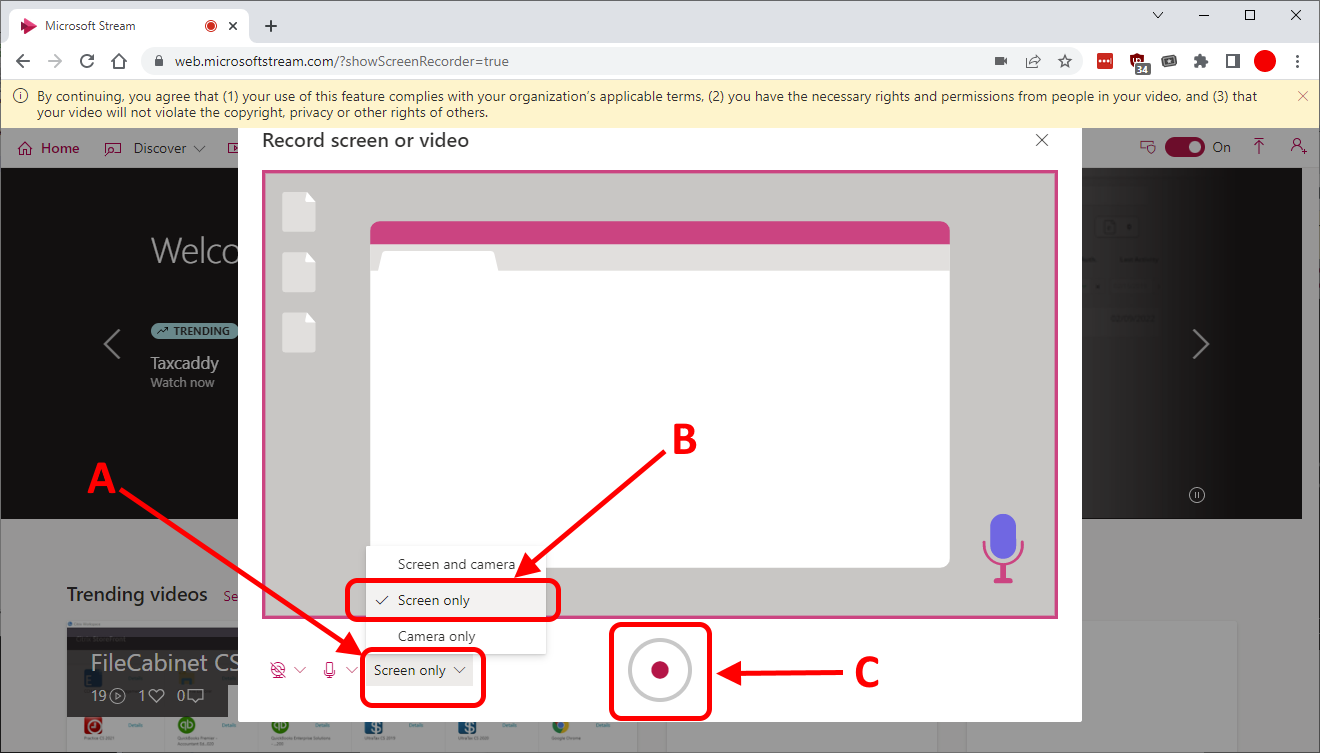Image resolution: width=1320 pixels, height=753 pixels.
Task: Select the checked 'Screen only' menu option
Action: pyautogui.click(x=456, y=600)
